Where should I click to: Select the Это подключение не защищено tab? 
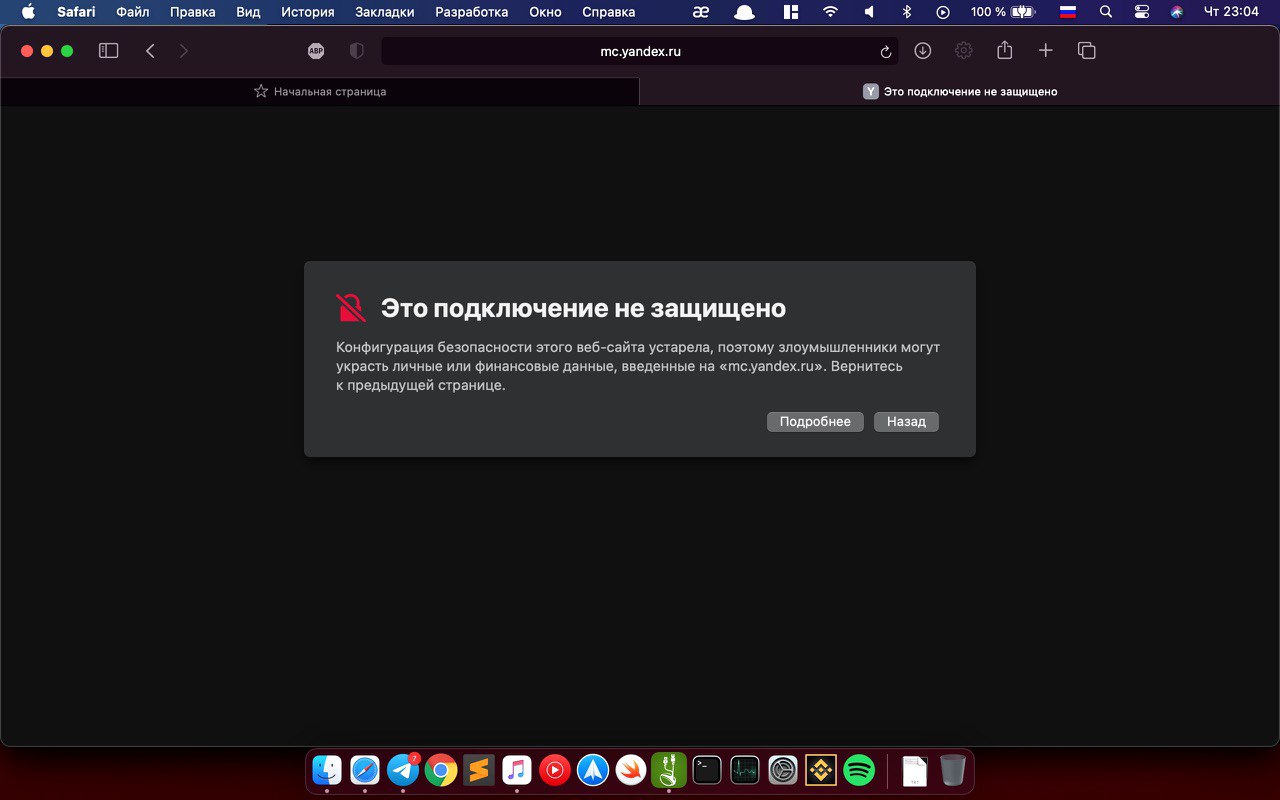point(960,91)
